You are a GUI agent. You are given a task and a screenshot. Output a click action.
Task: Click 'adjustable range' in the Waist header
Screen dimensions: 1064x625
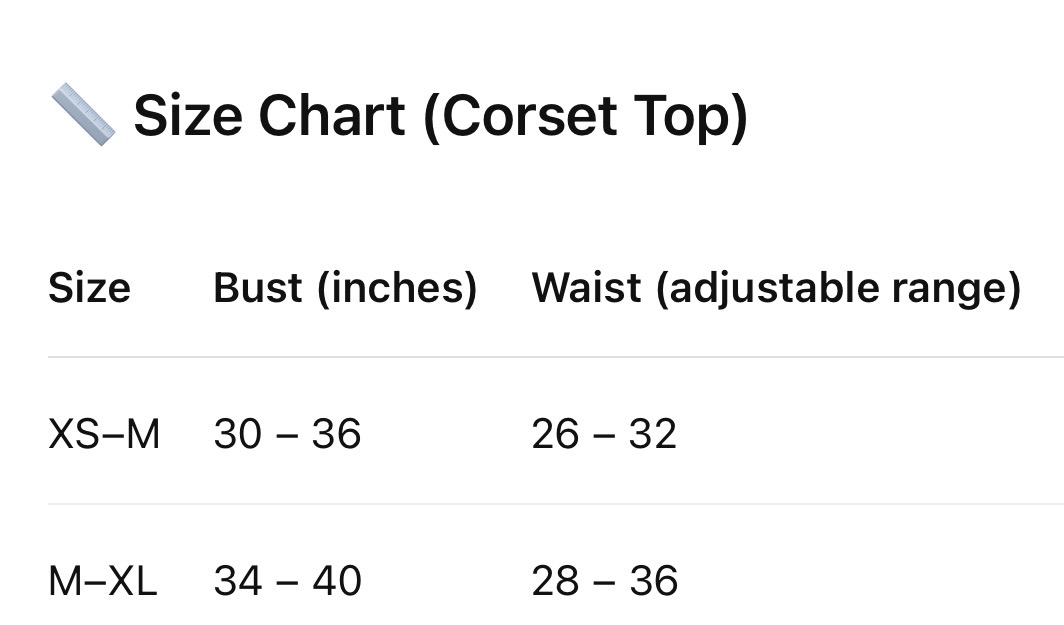[x=838, y=288]
